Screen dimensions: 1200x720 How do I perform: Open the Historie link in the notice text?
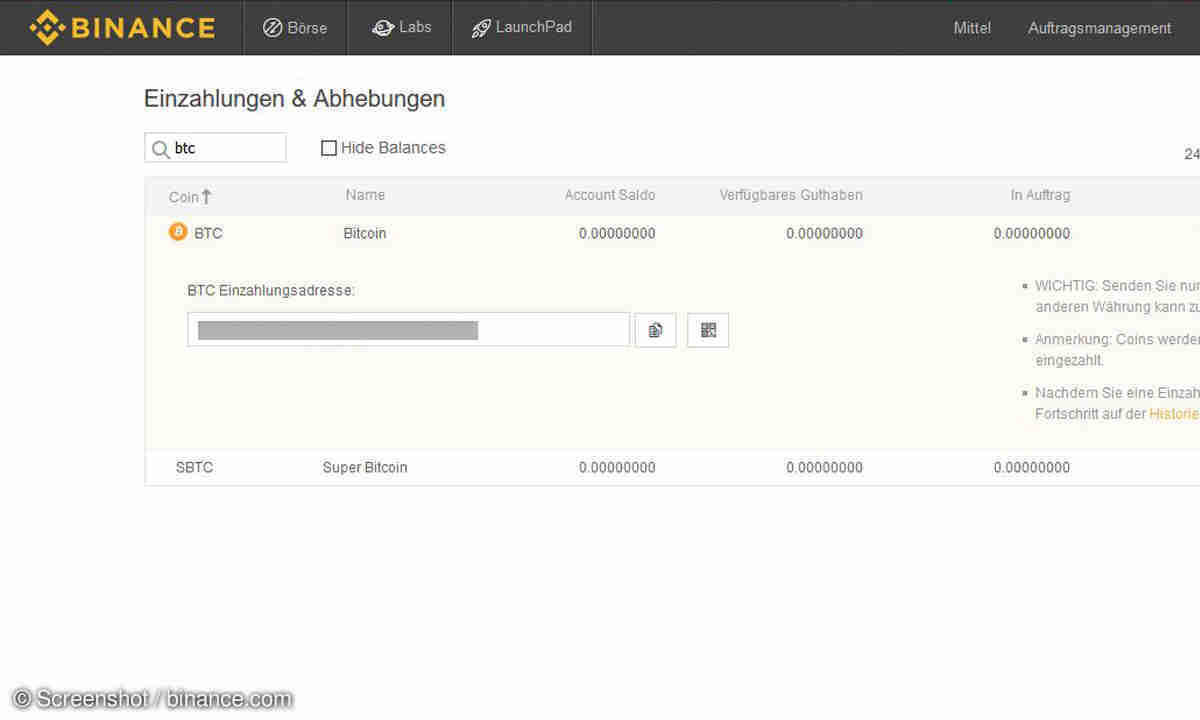click(1173, 413)
